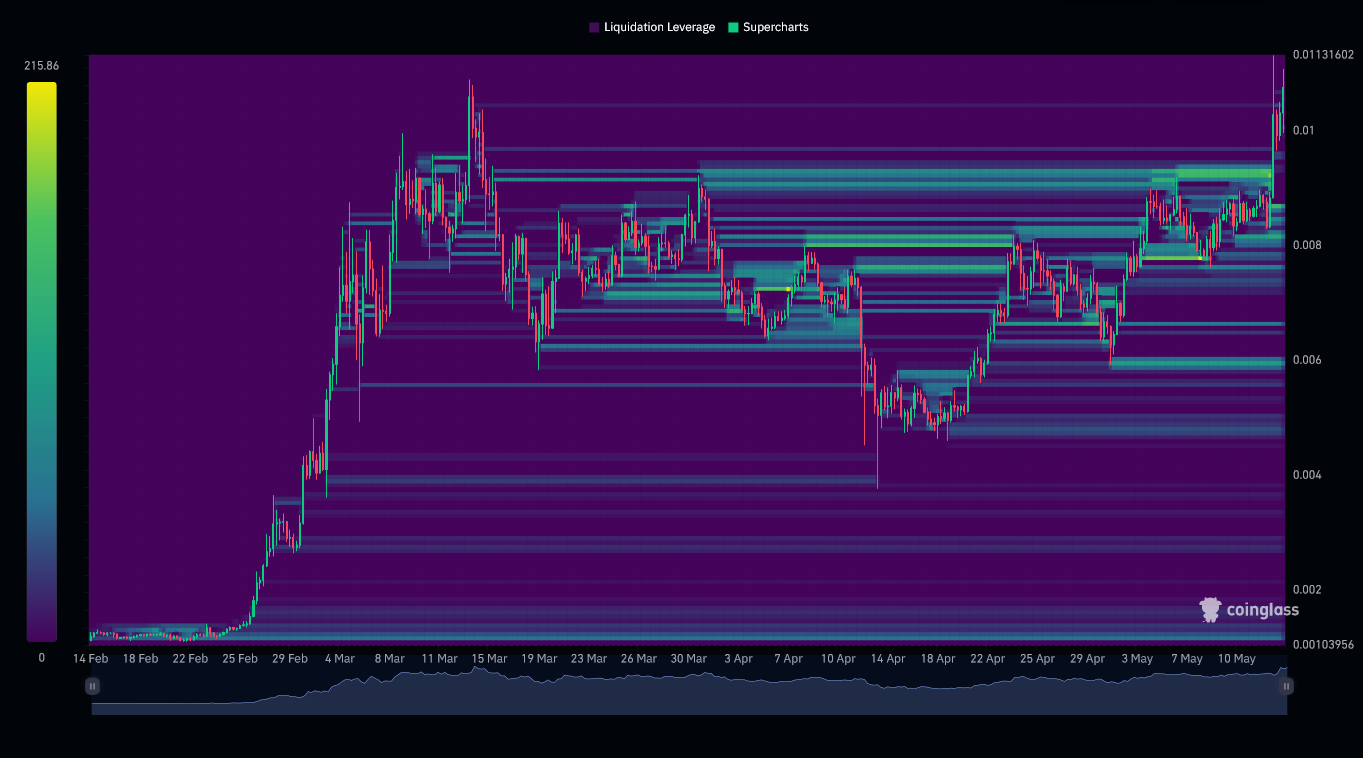Image resolution: width=1363 pixels, height=758 pixels.
Task: Click the Coinglass watermark logo
Action: (x=1249, y=610)
